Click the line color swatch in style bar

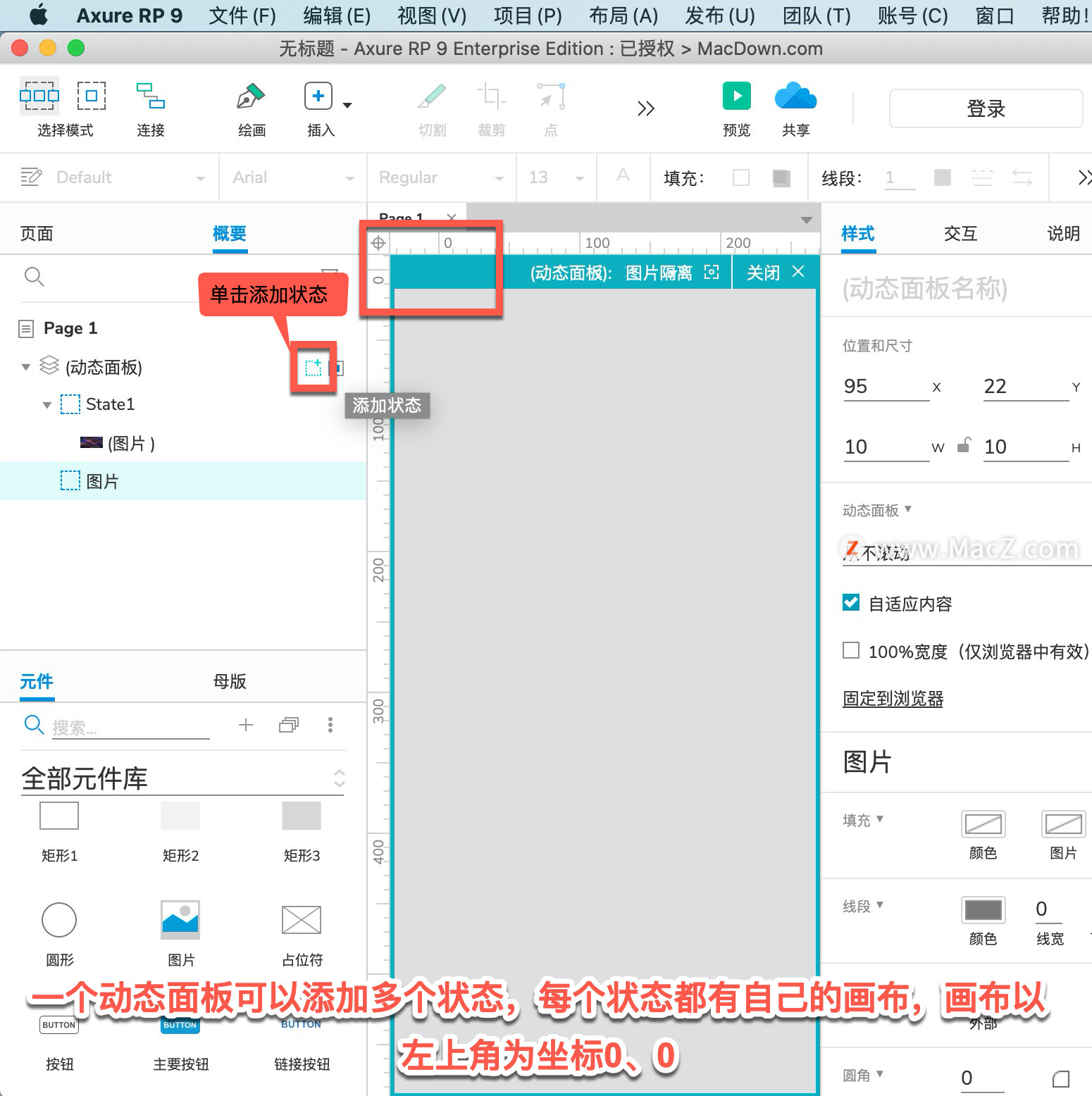click(x=942, y=178)
